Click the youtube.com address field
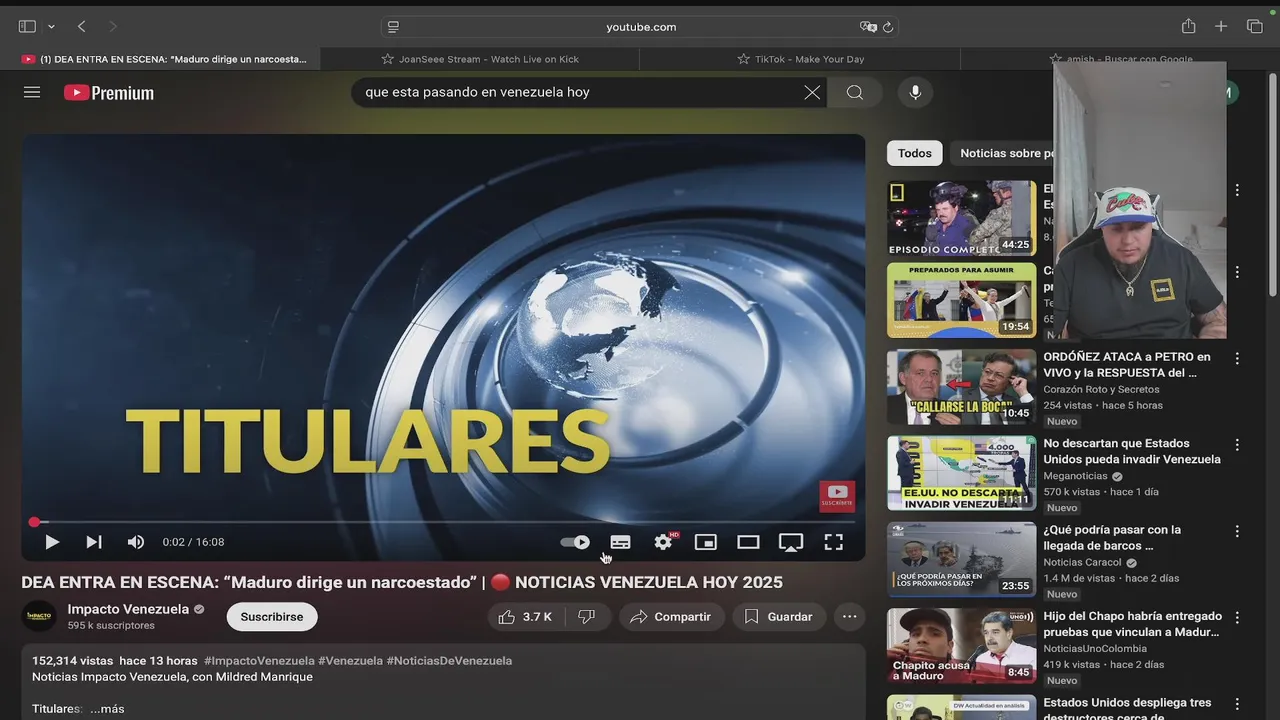 [x=640, y=27]
